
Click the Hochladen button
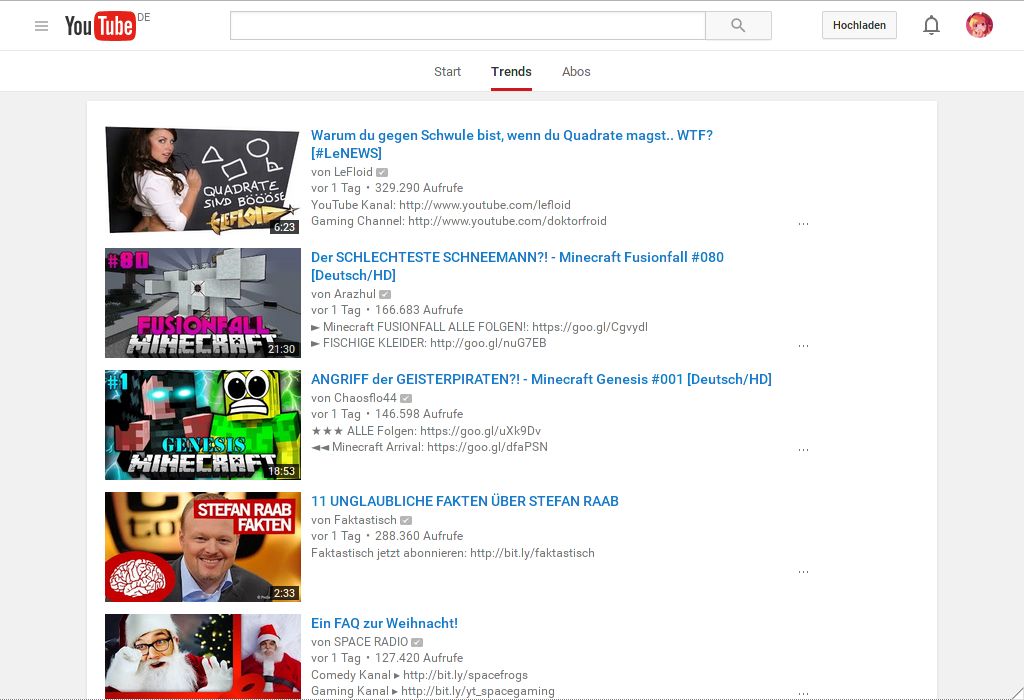[x=859, y=25]
